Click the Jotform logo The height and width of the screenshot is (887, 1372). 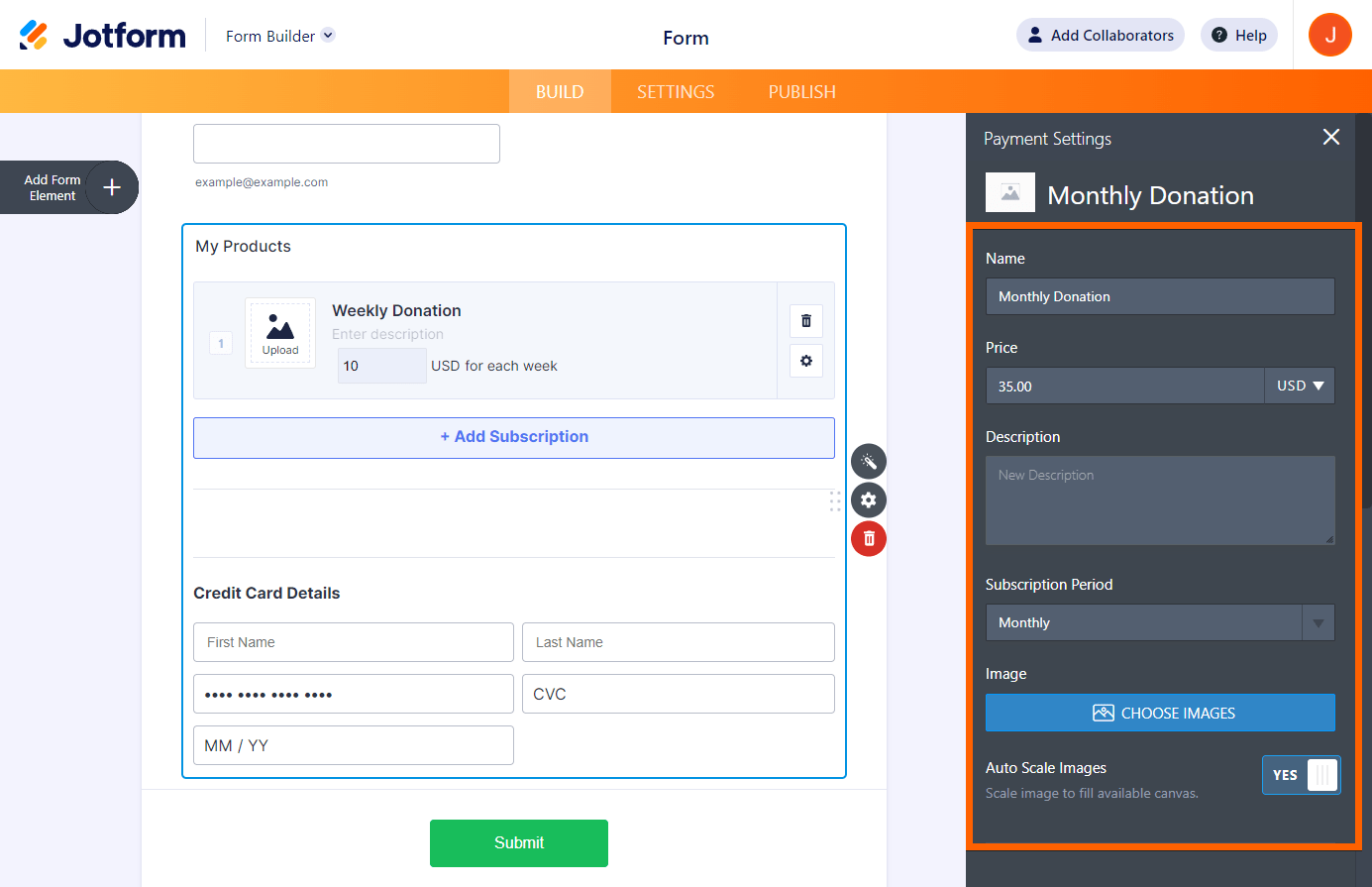[102, 36]
